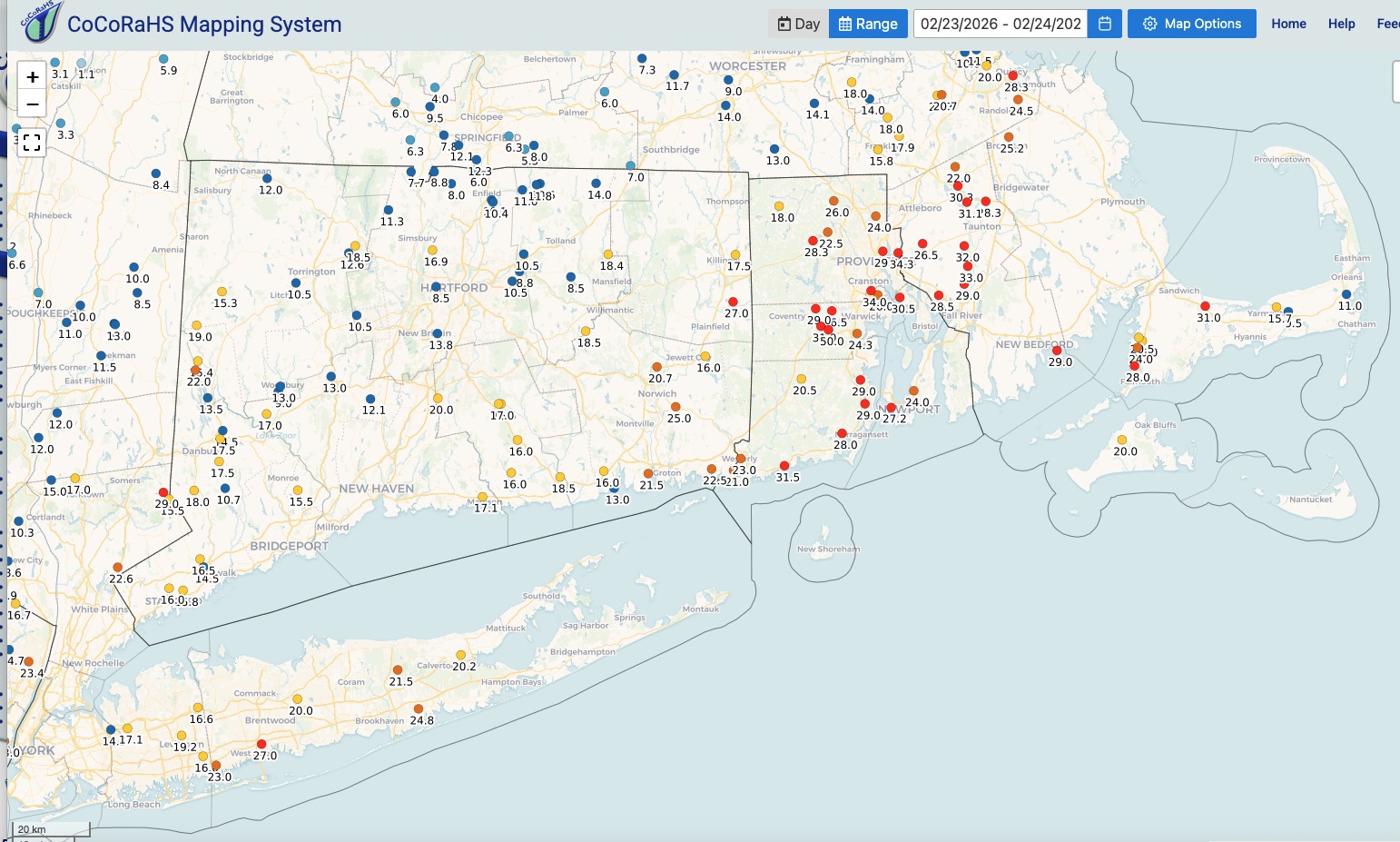
Task: Switch to Day view mode
Action: tap(799, 24)
